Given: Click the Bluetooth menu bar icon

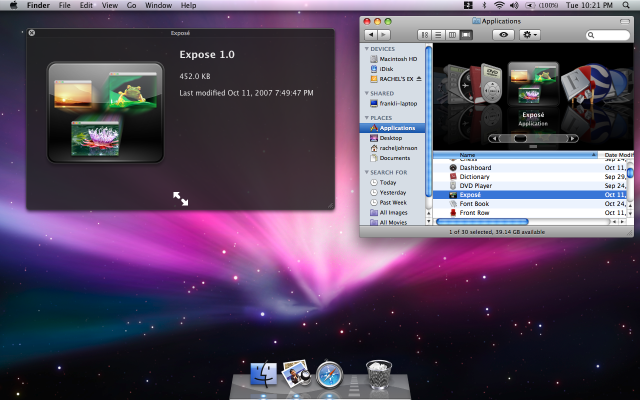Looking at the screenshot, I should click(x=484, y=5).
